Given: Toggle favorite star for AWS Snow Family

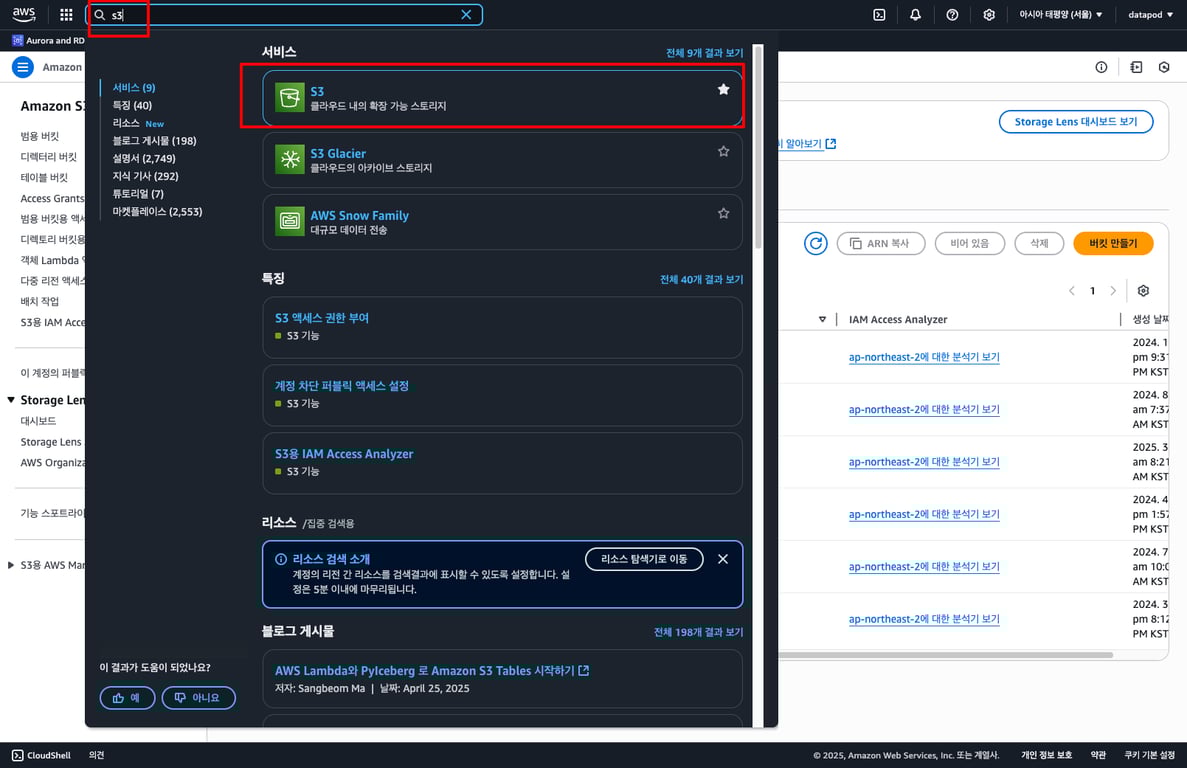Looking at the screenshot, I should tap(724, 213).
